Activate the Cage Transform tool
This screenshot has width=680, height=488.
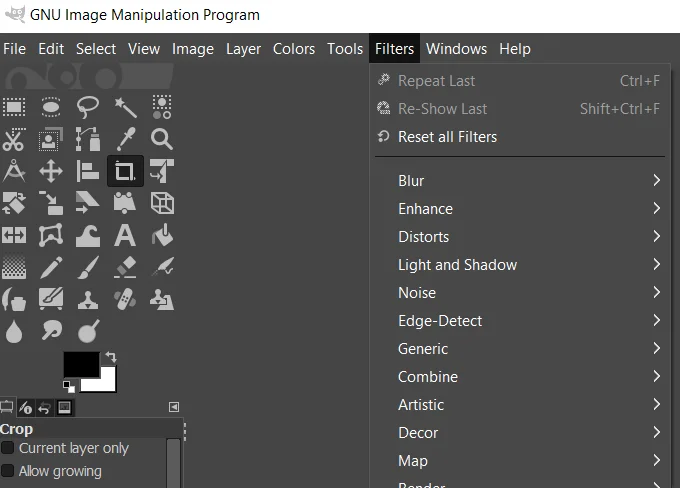(x=51, y=236)
